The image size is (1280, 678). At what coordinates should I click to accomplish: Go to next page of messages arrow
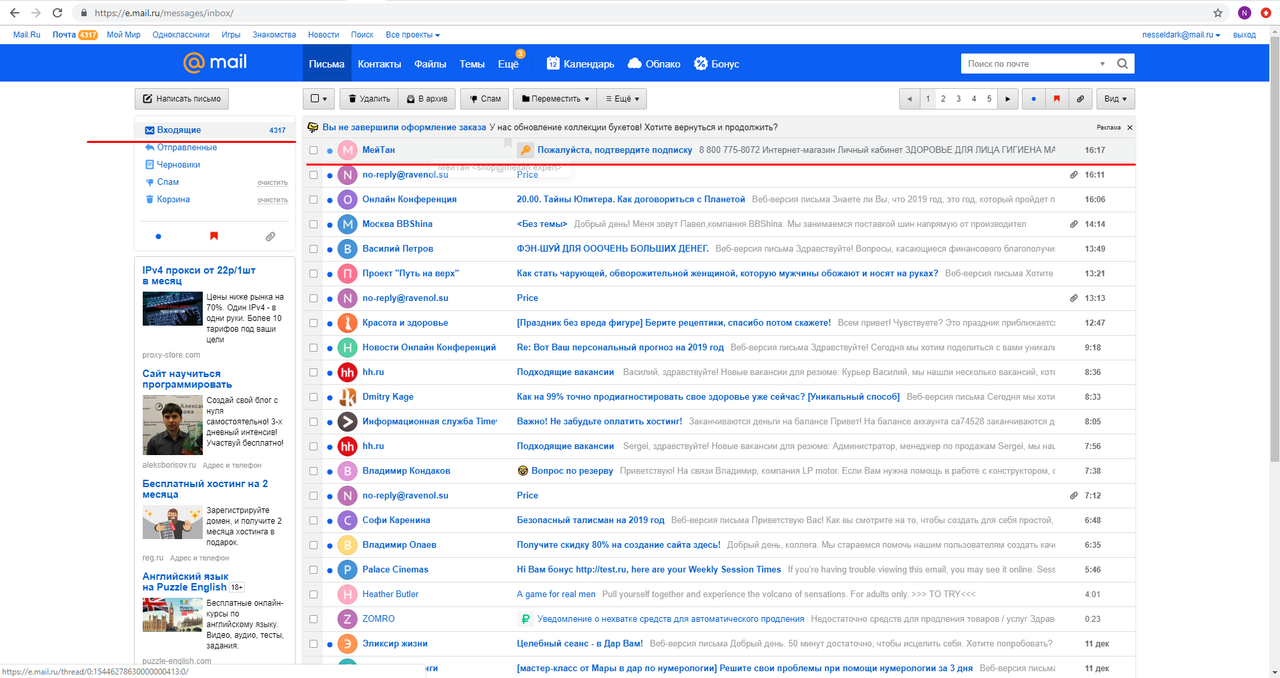[1008, 99]
